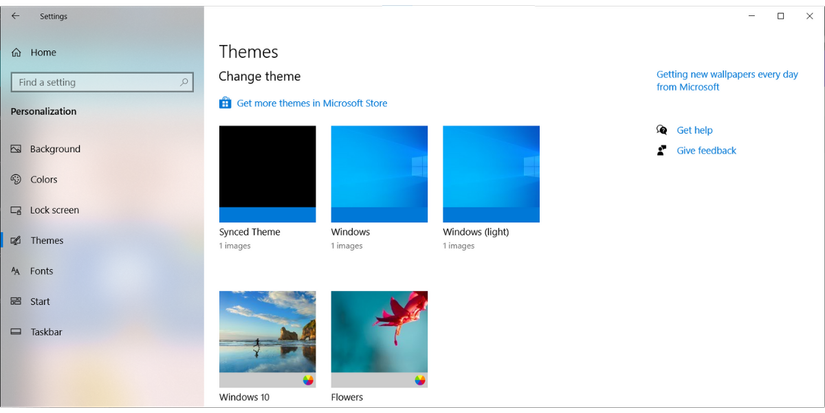
Task: Click color wheel on Flowers theme
Action: point(420,380)
